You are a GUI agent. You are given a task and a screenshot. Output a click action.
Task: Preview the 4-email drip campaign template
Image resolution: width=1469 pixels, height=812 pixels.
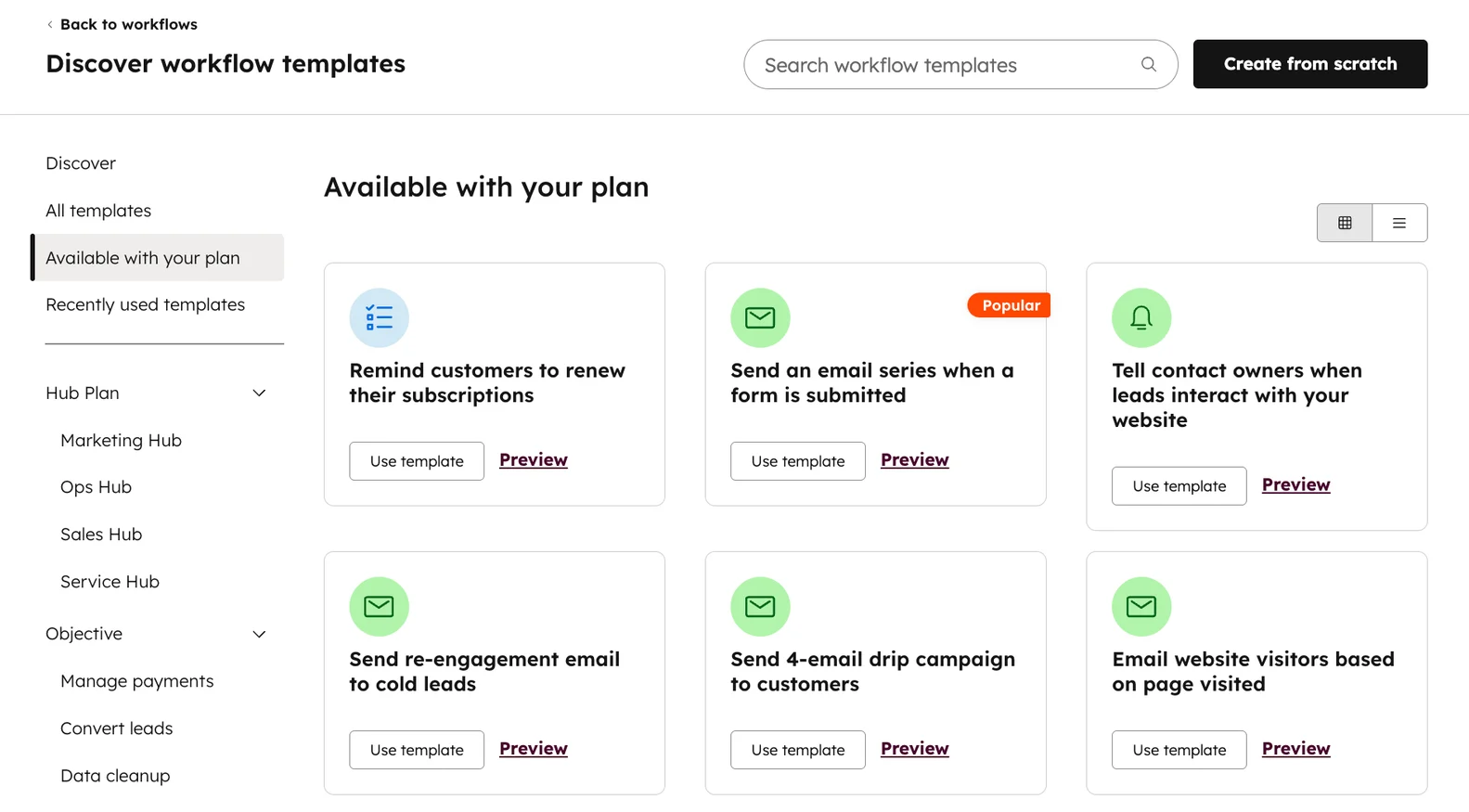pyautogui.click(x=914, y=748)
